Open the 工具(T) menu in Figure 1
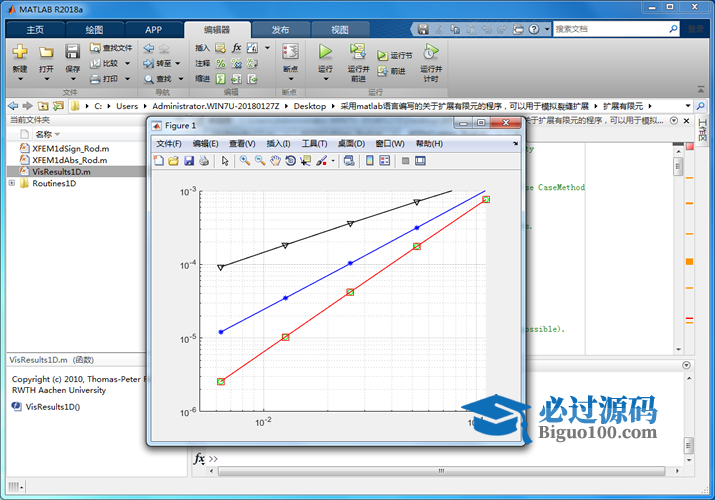Image resolution: width=715 pixels, height=500 pixels. pos(314,143)
